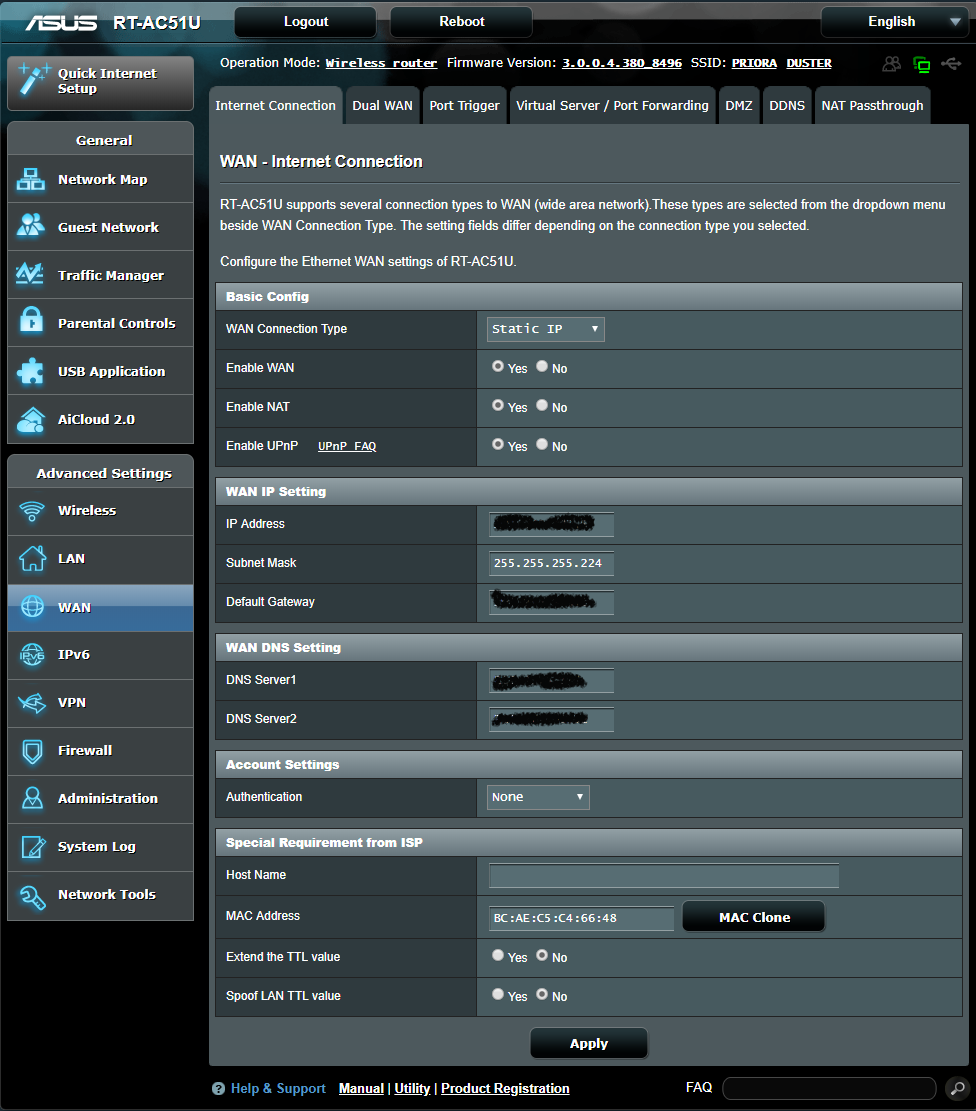
Task: Click the green network status icon
Action: [921, 64]
